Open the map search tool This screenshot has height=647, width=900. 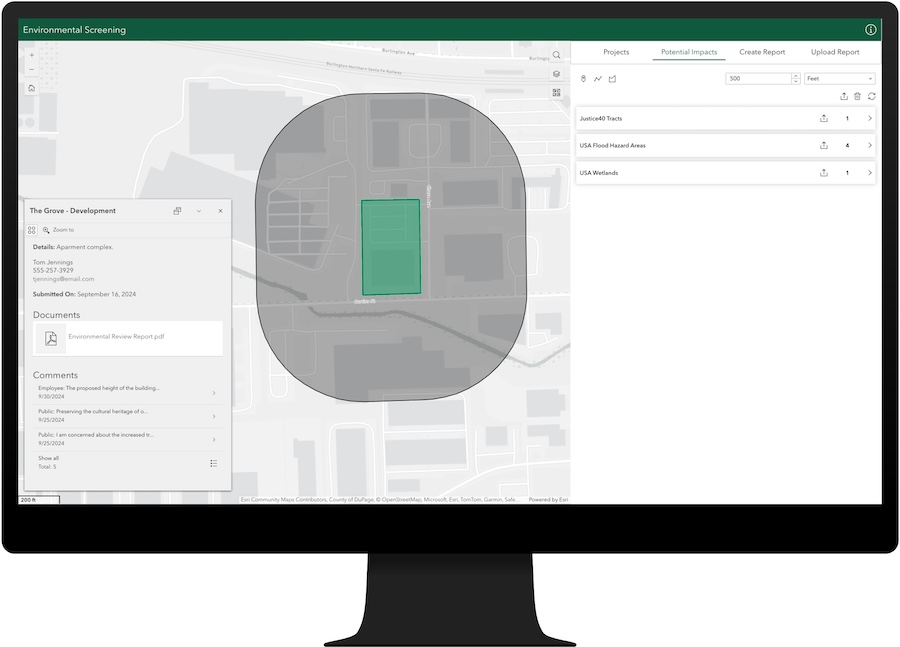click(556, 55)
